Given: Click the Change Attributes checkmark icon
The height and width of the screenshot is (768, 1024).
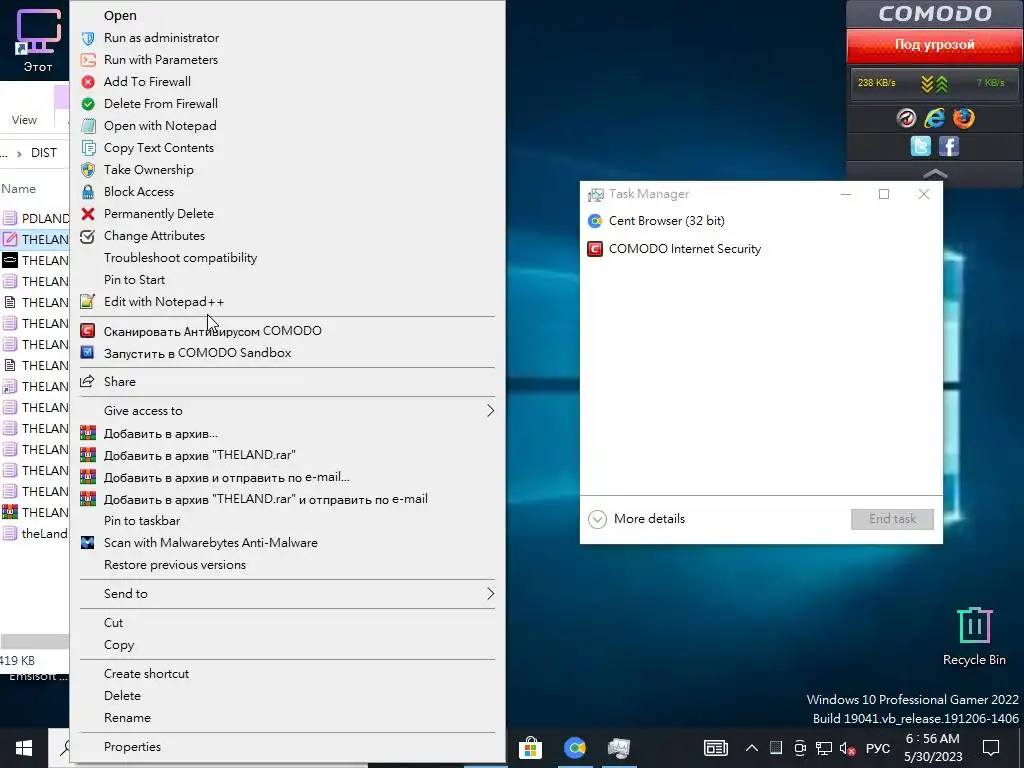Looking at the screenshot, I should (88, 236).
